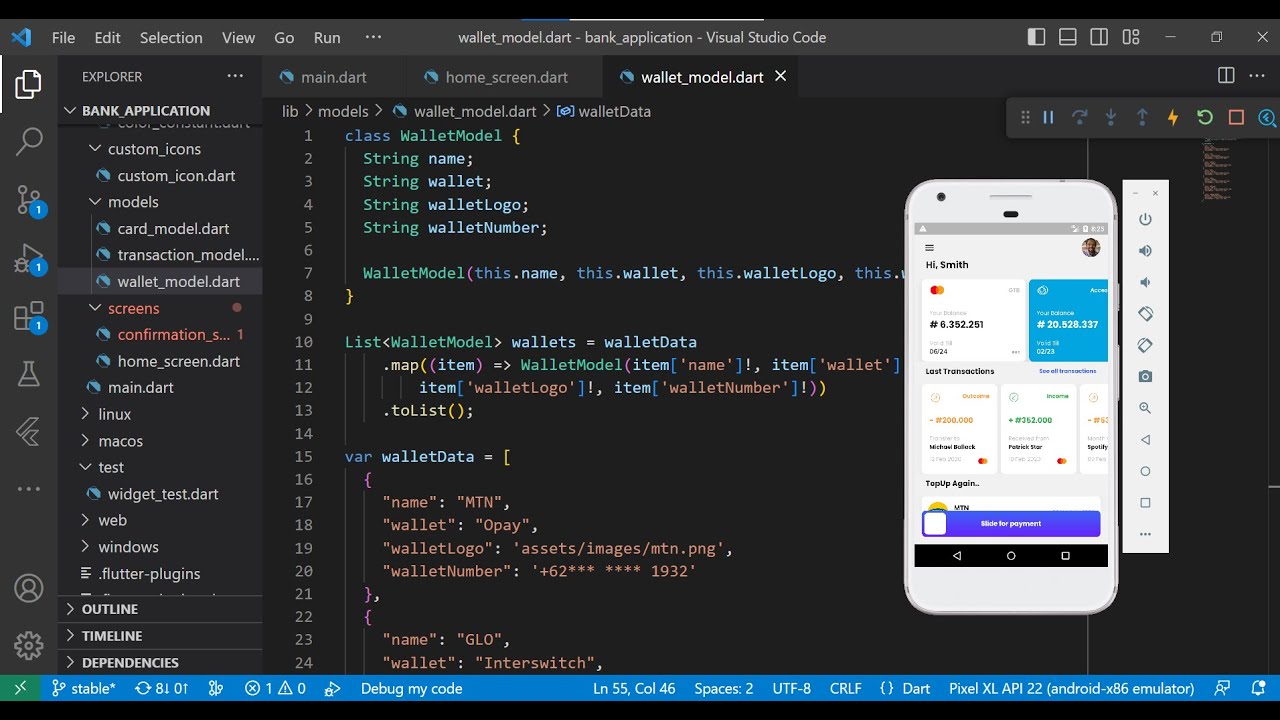Image resolution: width=1280 pixels, height=720 pixels.
Task: Open the Extensions view
Action: 28,316
